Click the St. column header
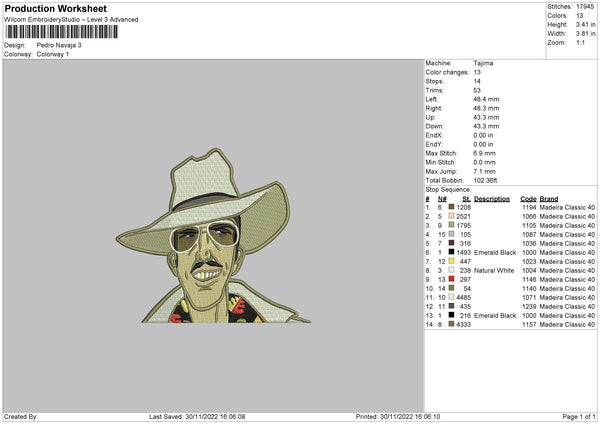The width and height of the screenshot is (600, 424). (x=466, y=199)
